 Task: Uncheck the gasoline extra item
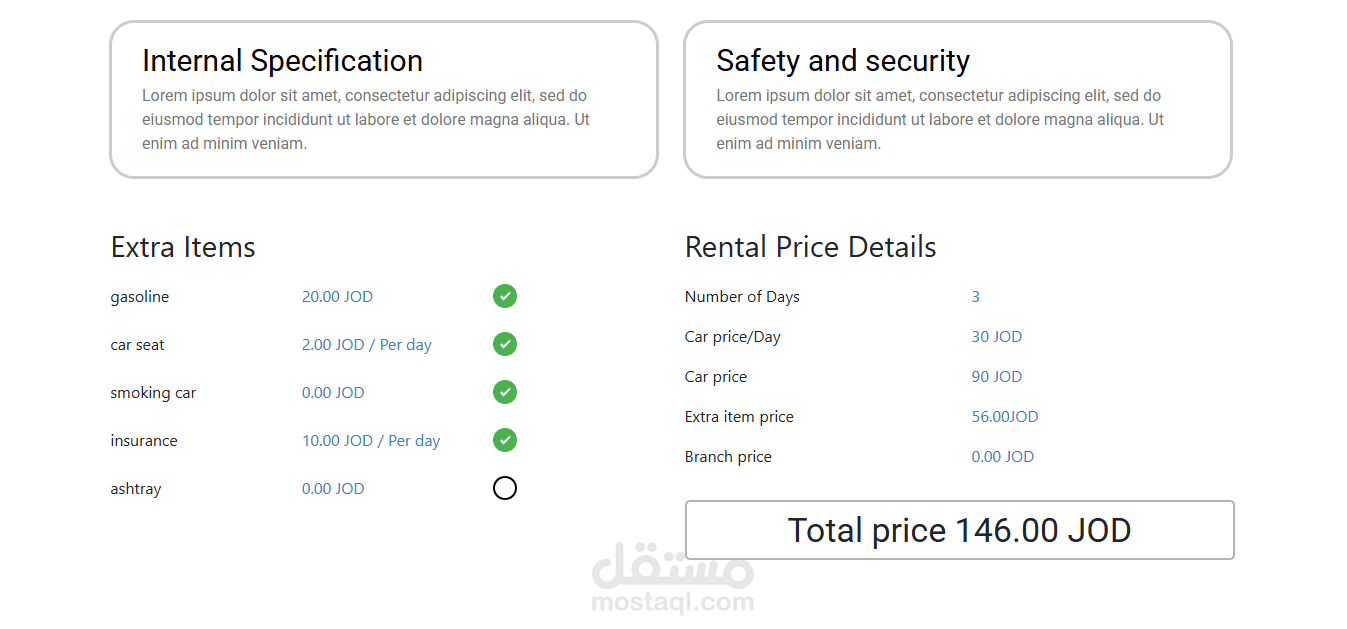pos(505,296)
